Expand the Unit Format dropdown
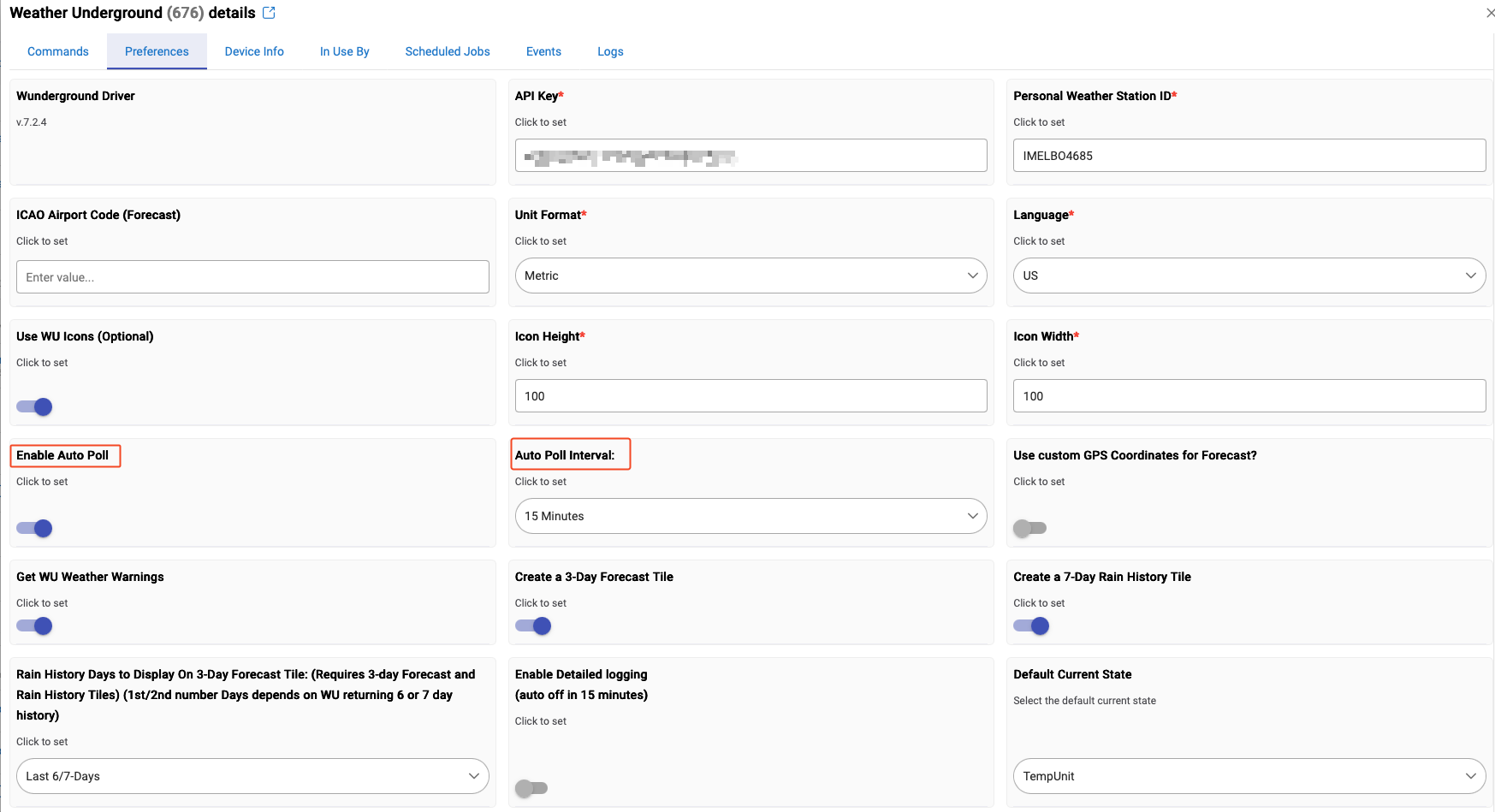Viewport: 1495px width, 812px height. (x=750, y=276)
